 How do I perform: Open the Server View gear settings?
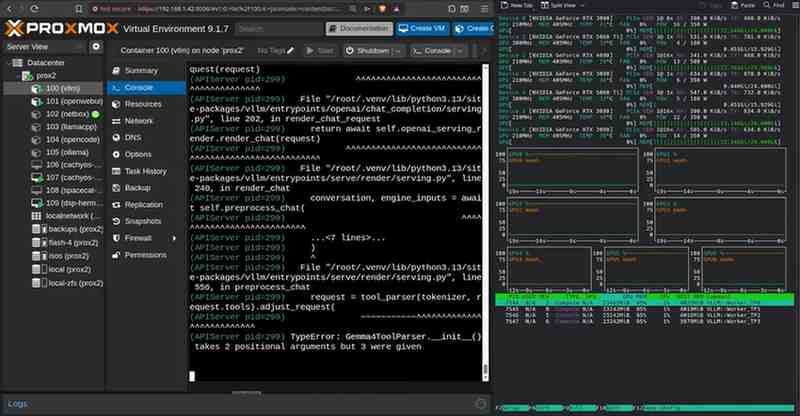(95, 47)
